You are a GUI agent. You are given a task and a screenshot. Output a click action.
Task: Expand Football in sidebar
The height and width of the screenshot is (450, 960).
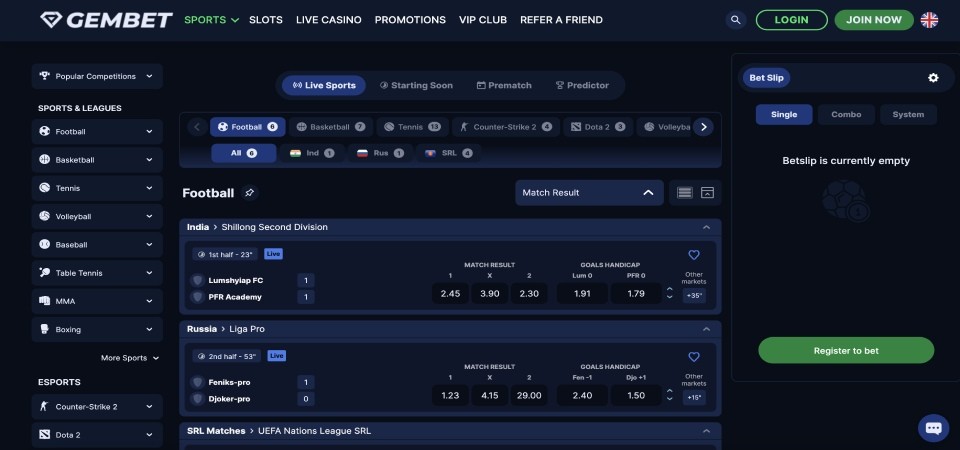point(97,132)
